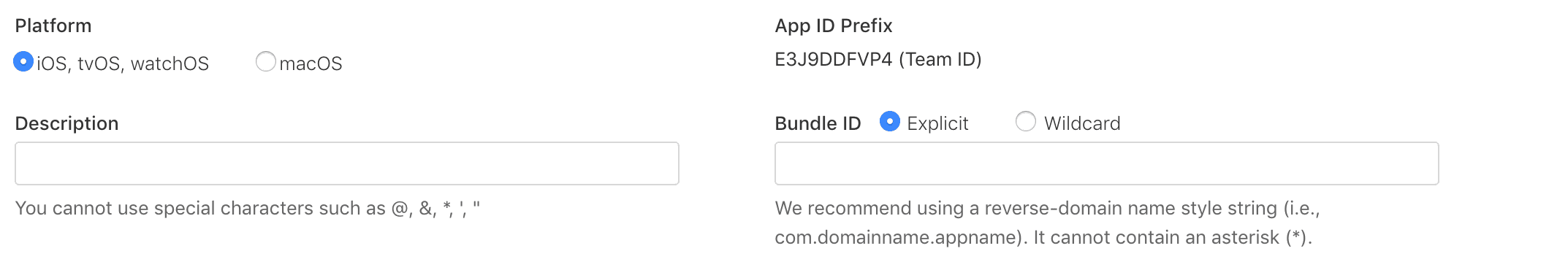
Task: Click the E3J9DDFVP4 prefix value
Action: (834, 60)
